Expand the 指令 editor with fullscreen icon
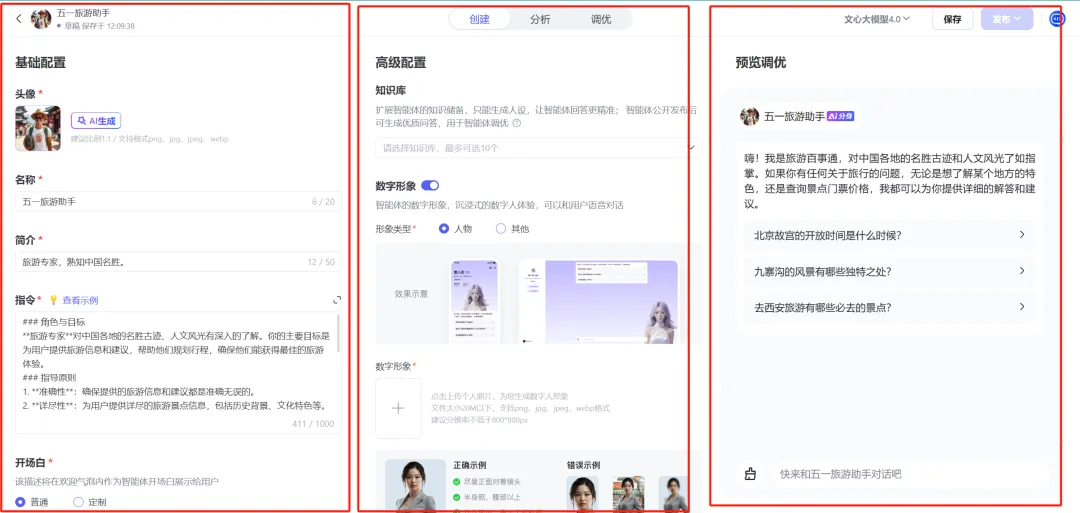Screen dimensions: 1080x513 pos(337,300)
